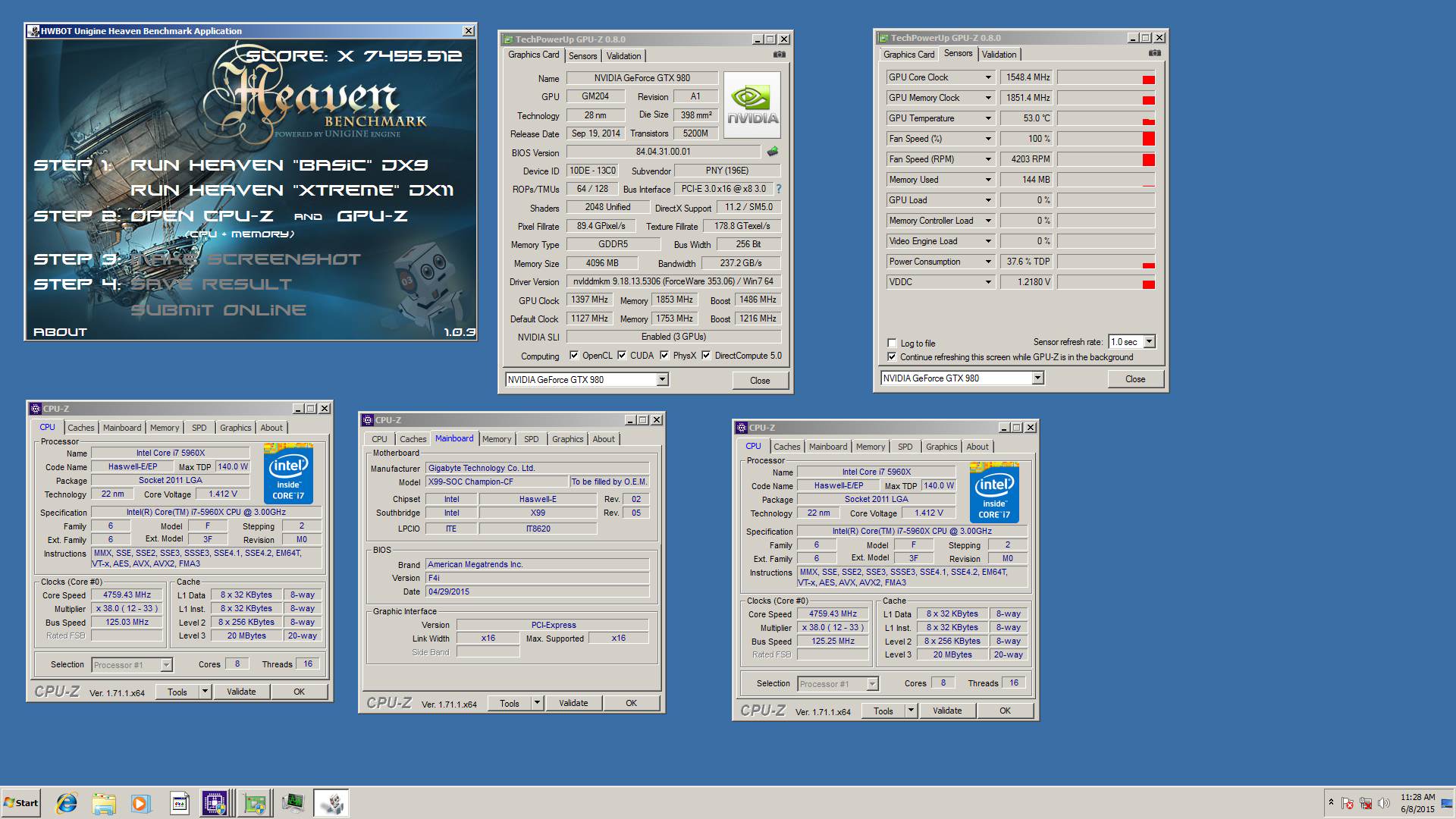Open Tools dropdown arrow in left CPU-Z window

pos(204,692)
